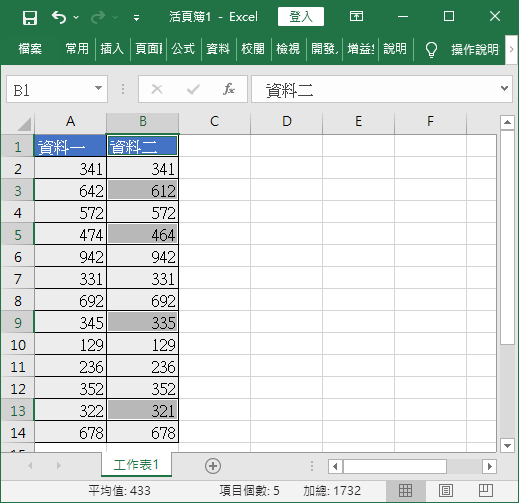519x503 pixels.
Task: Select column C header
Action: (x=214, y=122)
